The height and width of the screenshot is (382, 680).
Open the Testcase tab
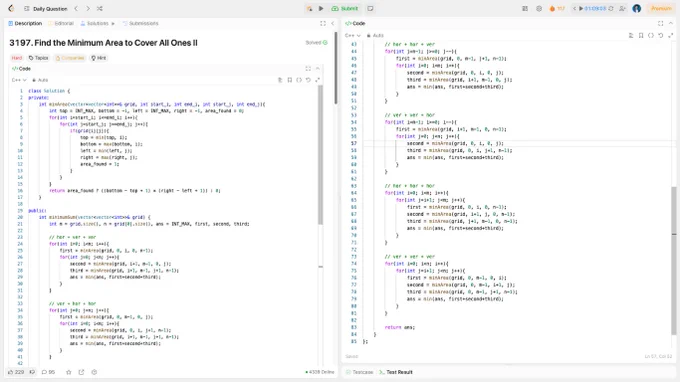360,372
